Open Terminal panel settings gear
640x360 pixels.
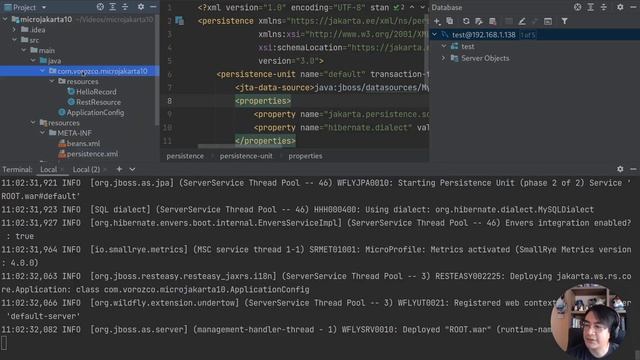pyautogui.click(x=620, y=169)
